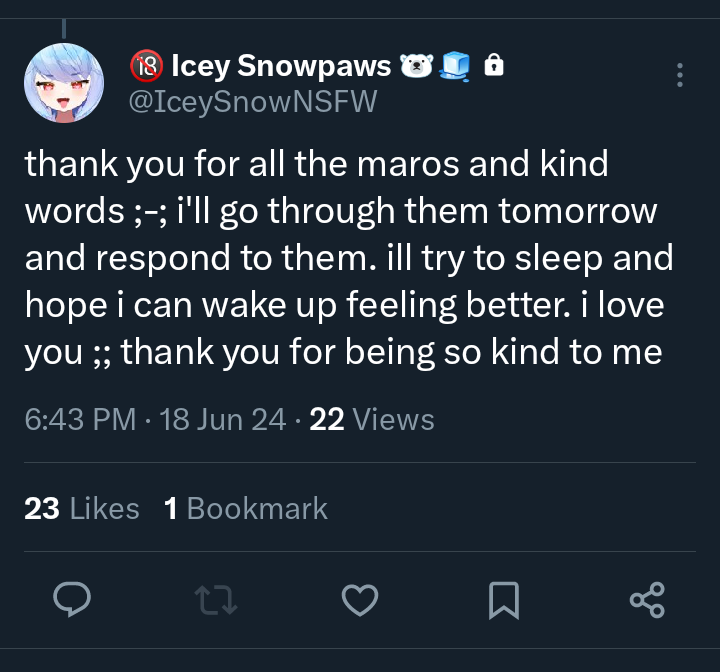Click the 1 Bookmark count
This screenshot has height=672, width=720.
coord(245,508)
